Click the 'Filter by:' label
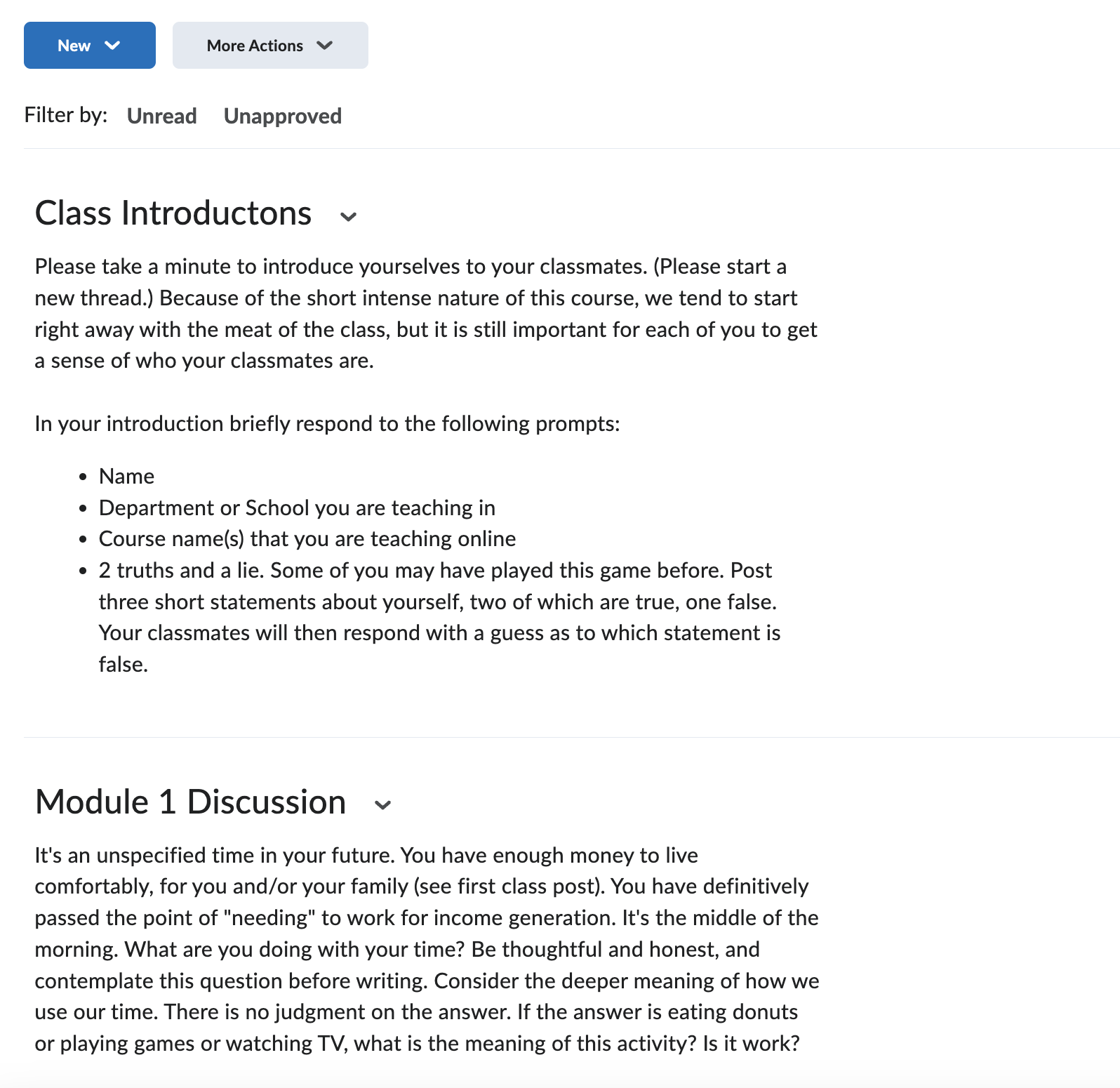Screen dimensions: 1120x1088 (66, 115)
